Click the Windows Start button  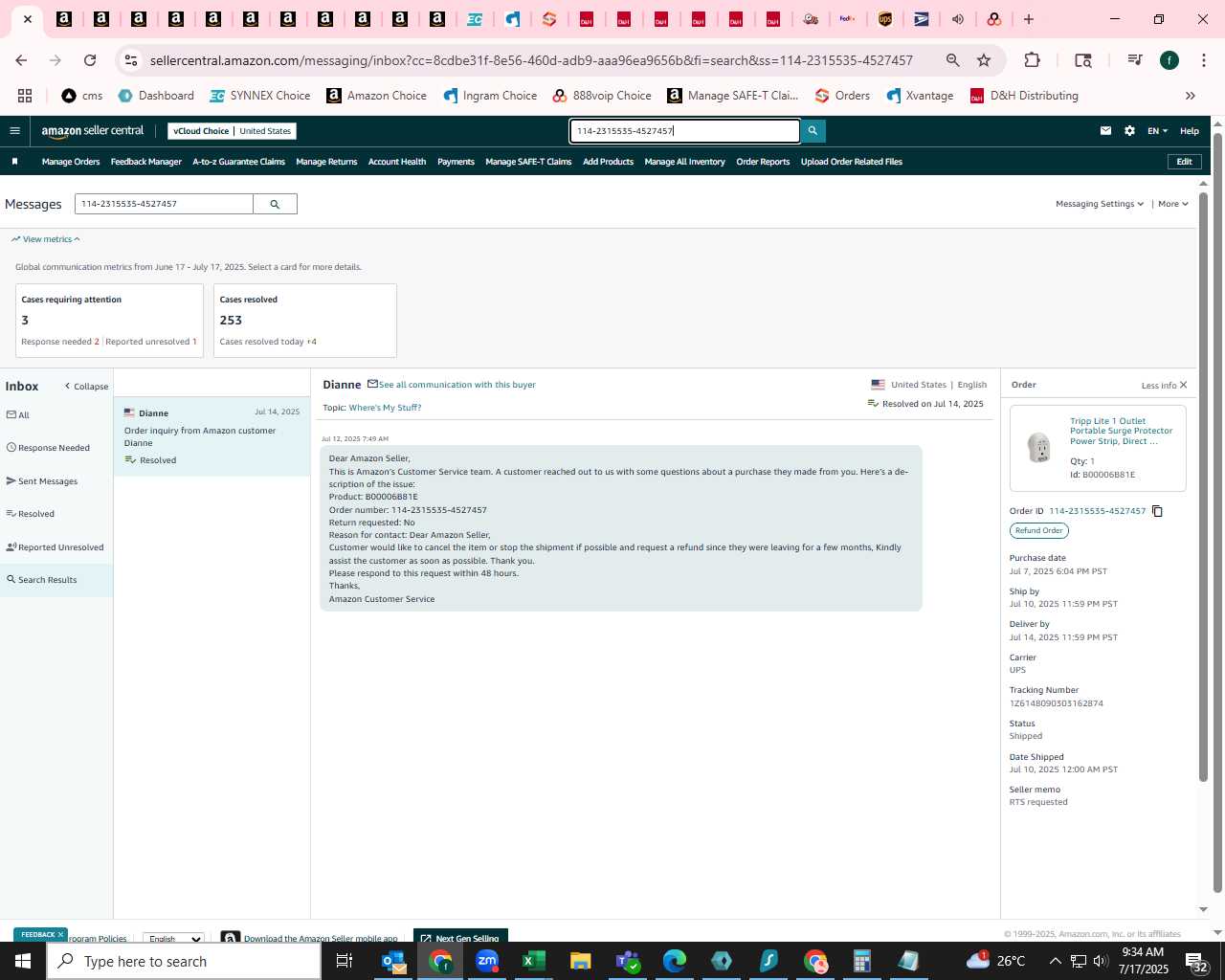point(23,961)
